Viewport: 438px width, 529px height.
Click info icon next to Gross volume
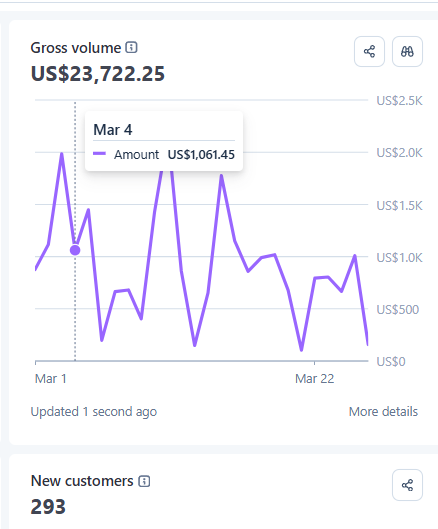point(131,48)
